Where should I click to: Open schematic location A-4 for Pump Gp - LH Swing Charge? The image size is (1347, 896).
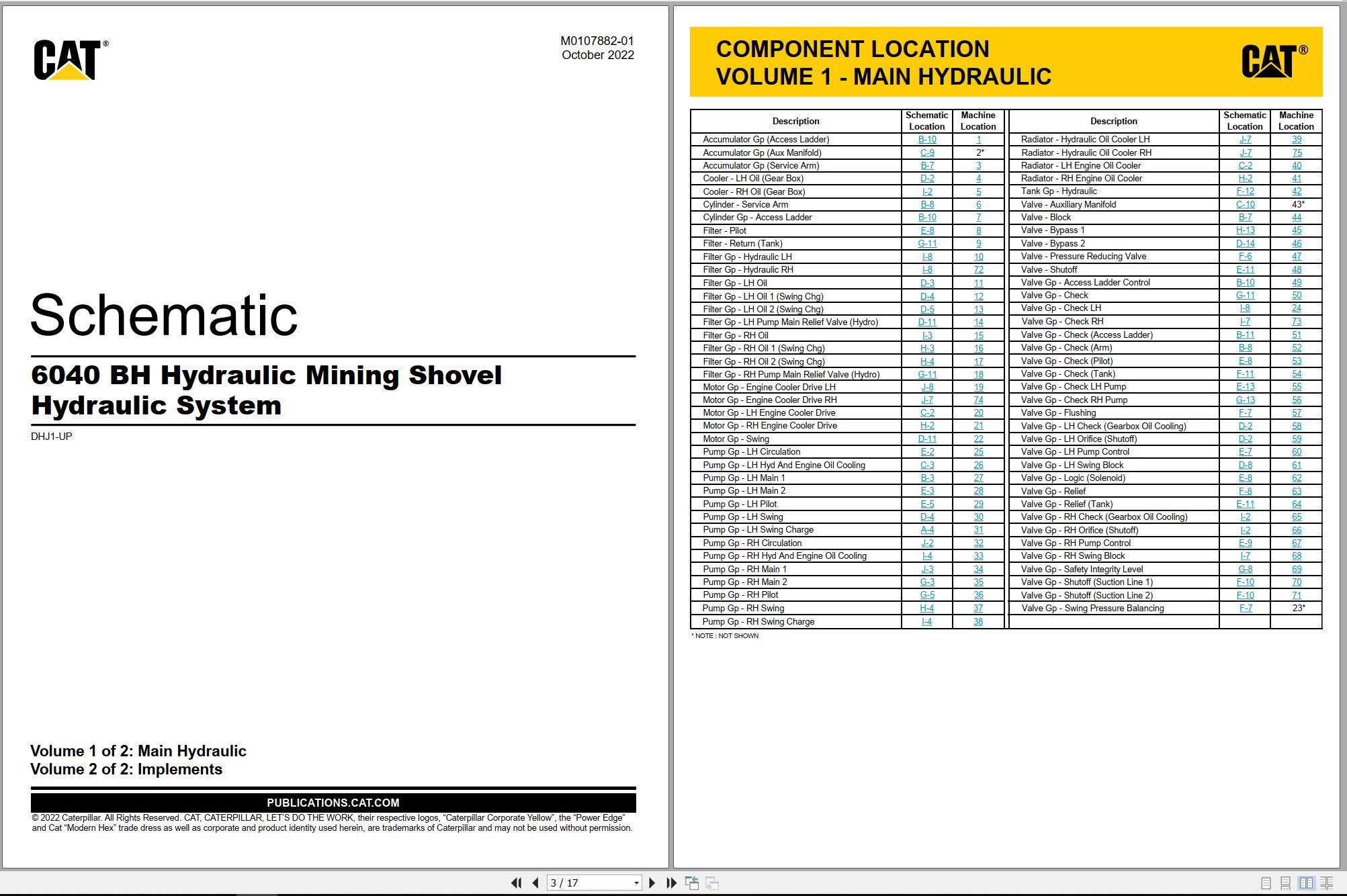927,530
